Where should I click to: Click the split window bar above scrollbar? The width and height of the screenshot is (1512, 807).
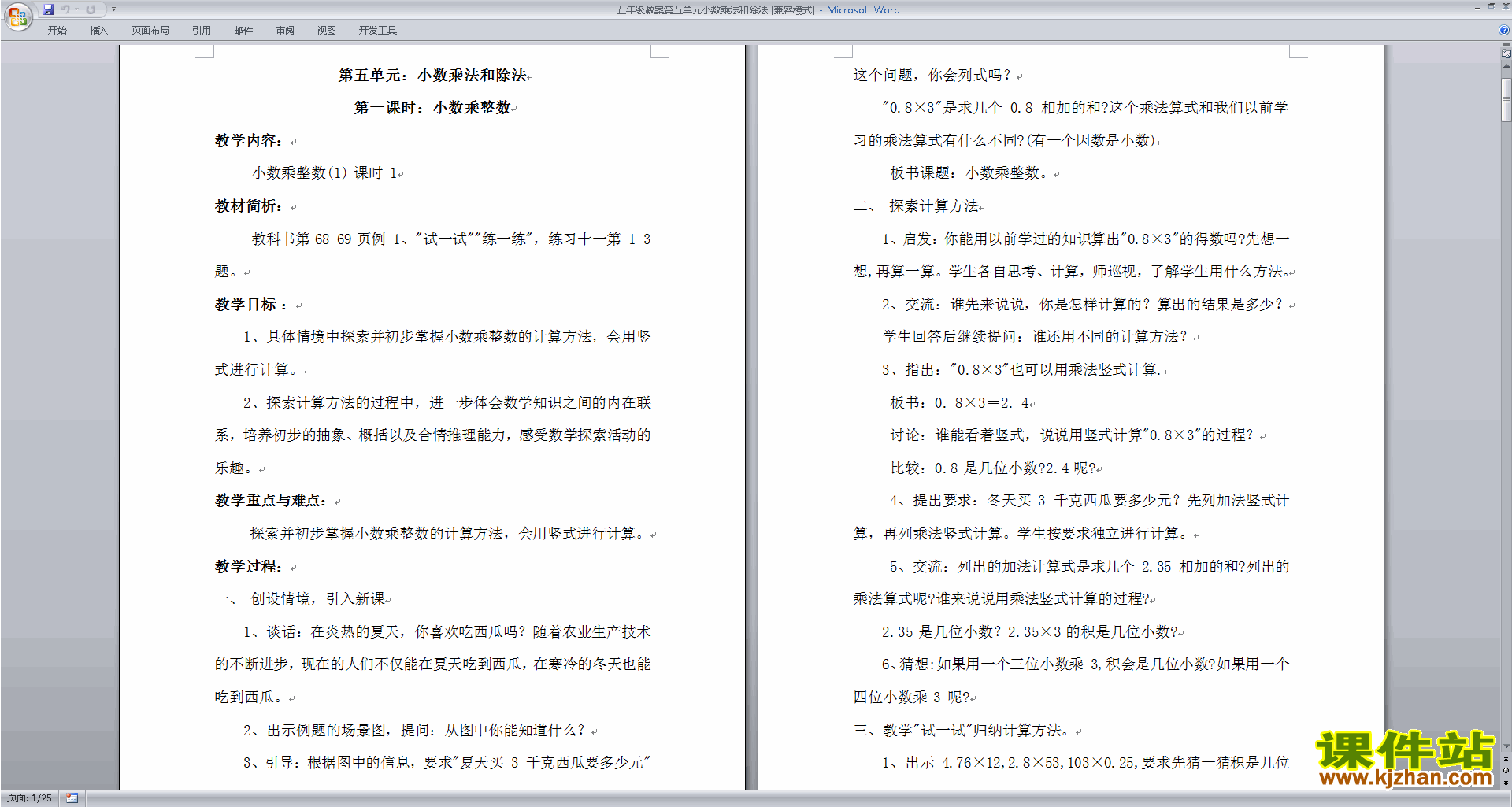(1506, 45)
